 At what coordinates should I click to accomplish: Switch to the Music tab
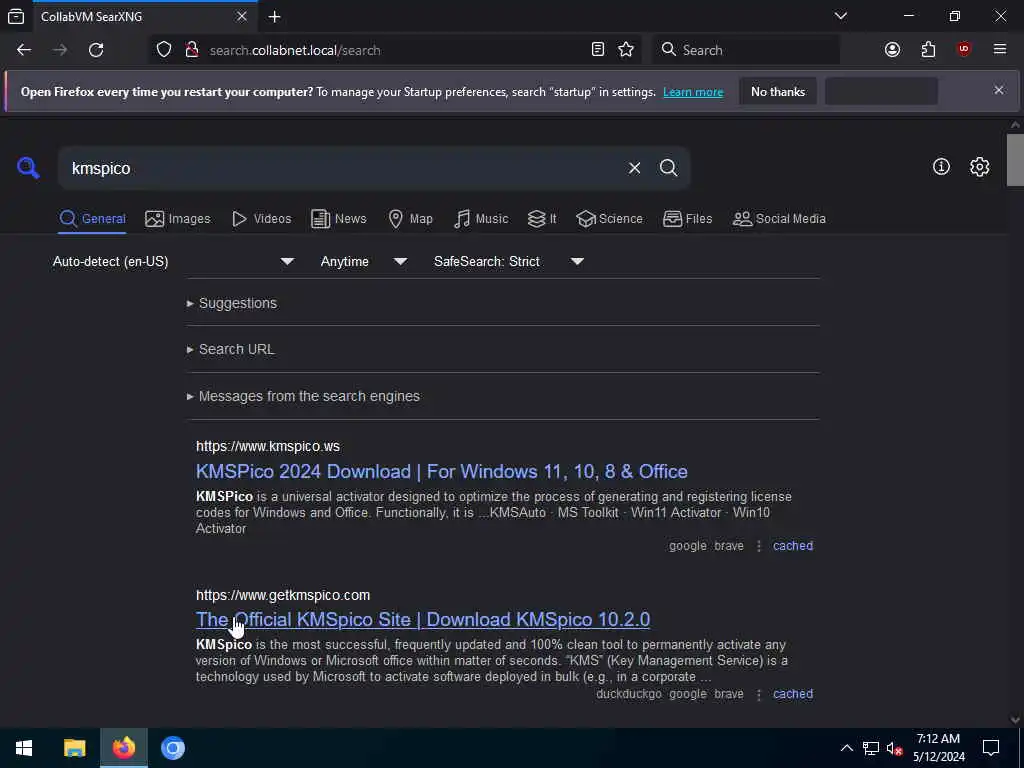click(x=481, y=219)
